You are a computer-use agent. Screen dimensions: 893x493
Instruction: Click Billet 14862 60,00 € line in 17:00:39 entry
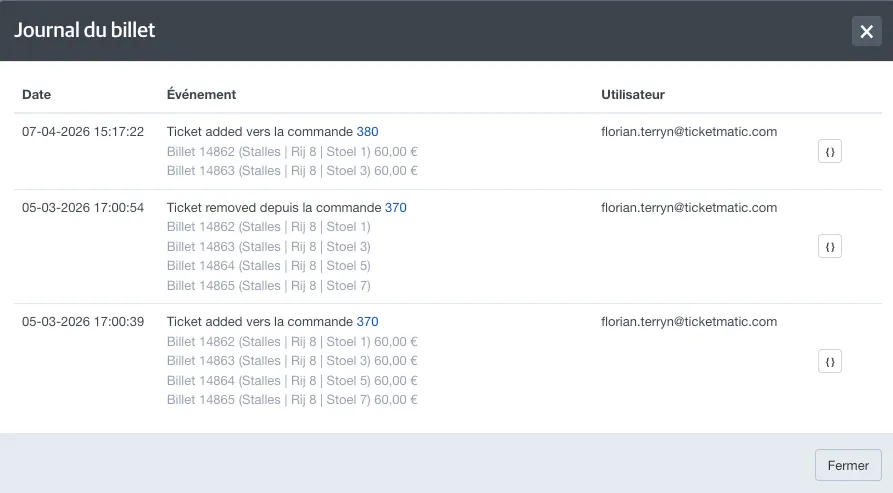tap(292, 342)
